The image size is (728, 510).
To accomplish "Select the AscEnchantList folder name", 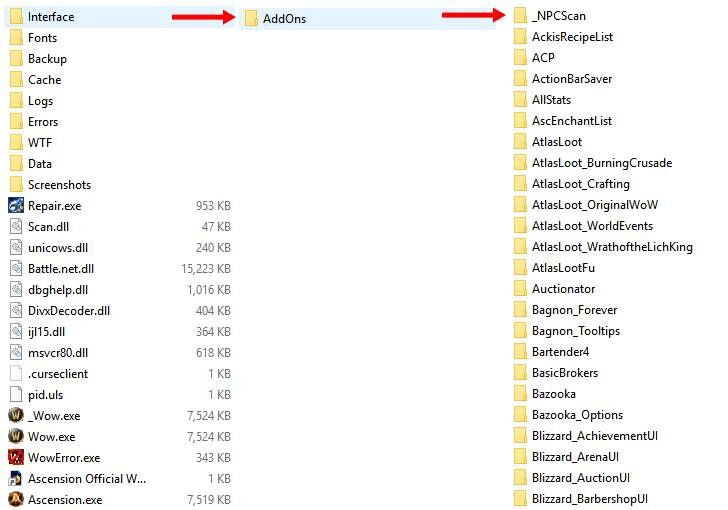I will pyautogui.click(x=572, y=121).
